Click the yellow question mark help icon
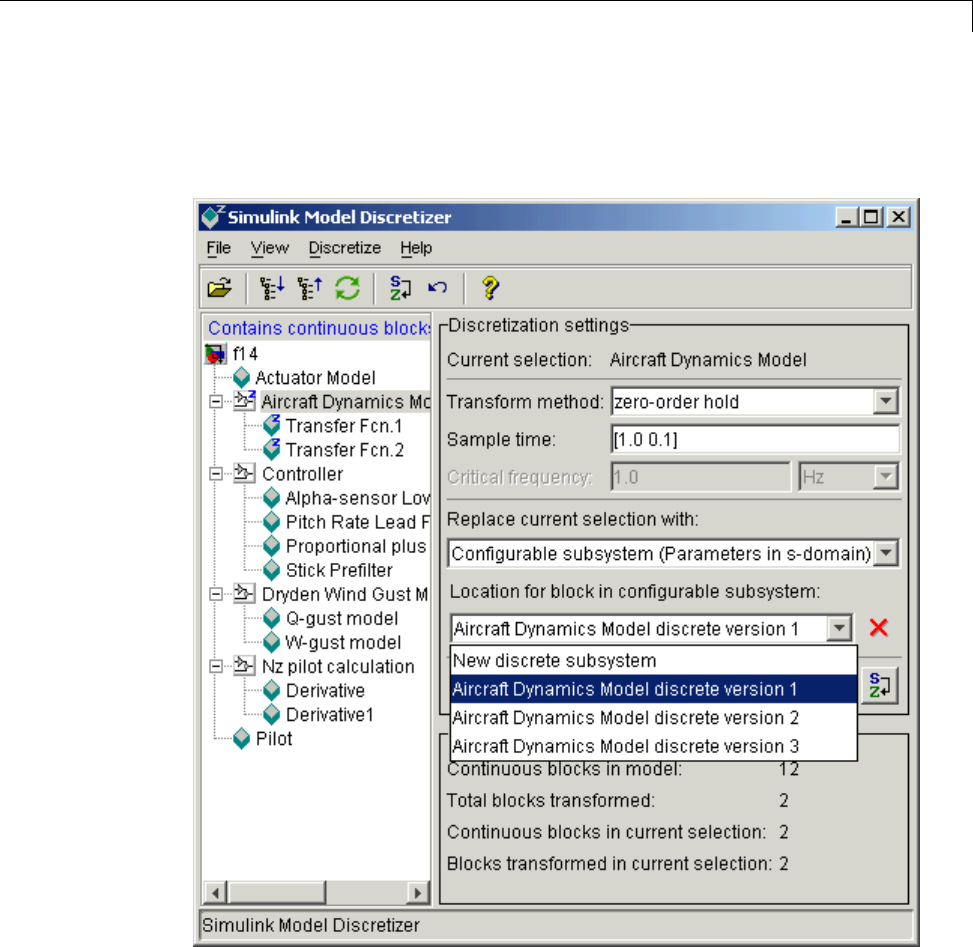 (490, 288)
